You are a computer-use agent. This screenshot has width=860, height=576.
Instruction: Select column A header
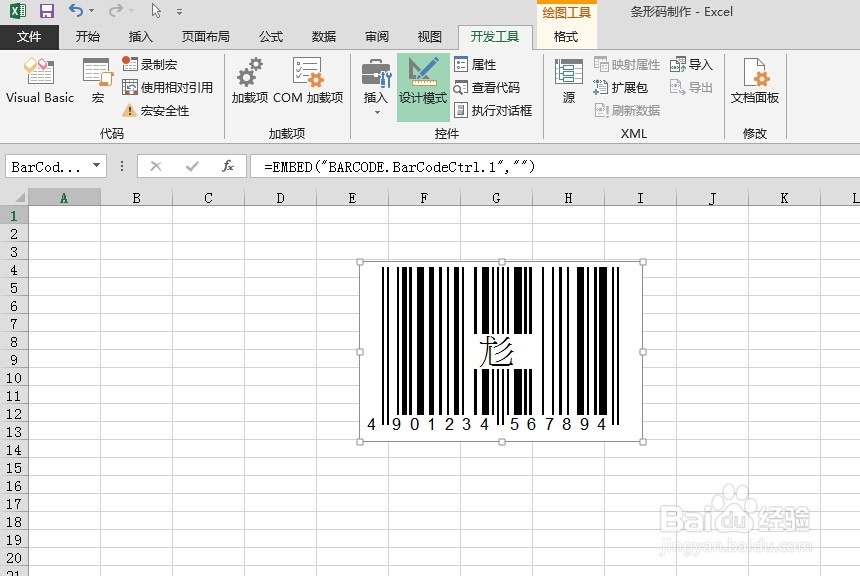(64, 197)
